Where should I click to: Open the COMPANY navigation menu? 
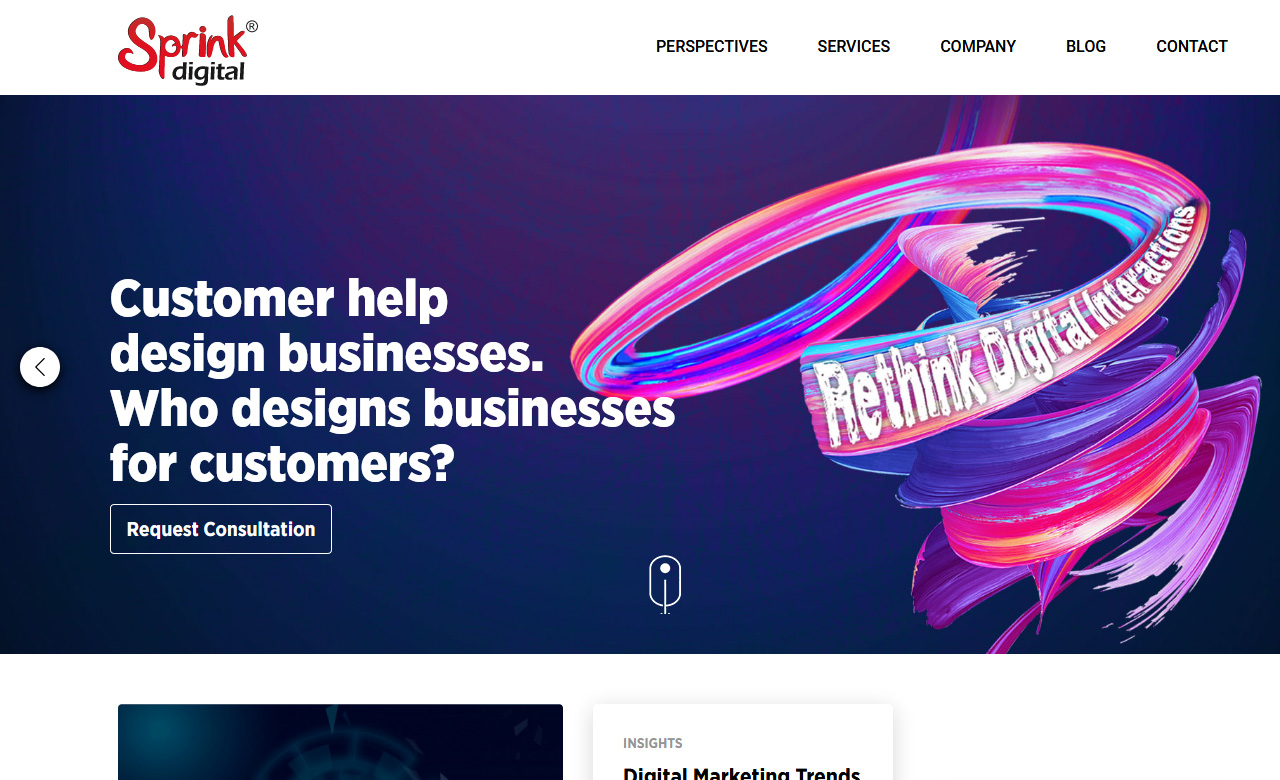[x=978, y=46]
